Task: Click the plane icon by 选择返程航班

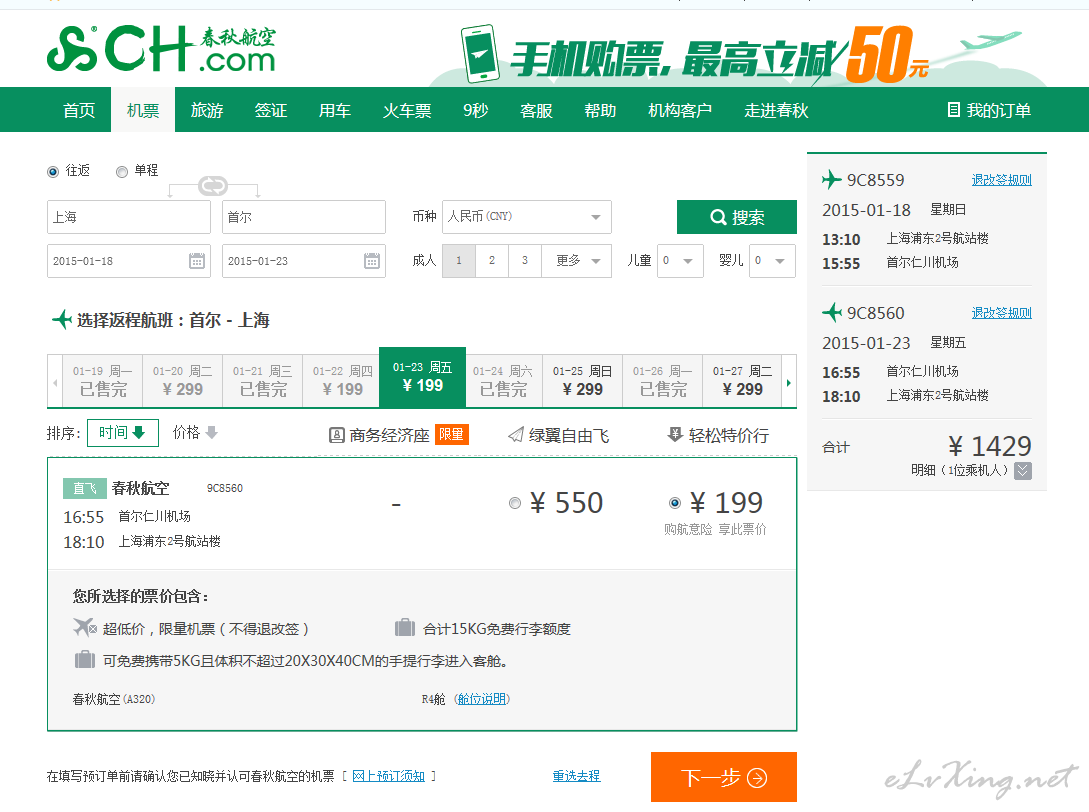Action: [62, 320]
